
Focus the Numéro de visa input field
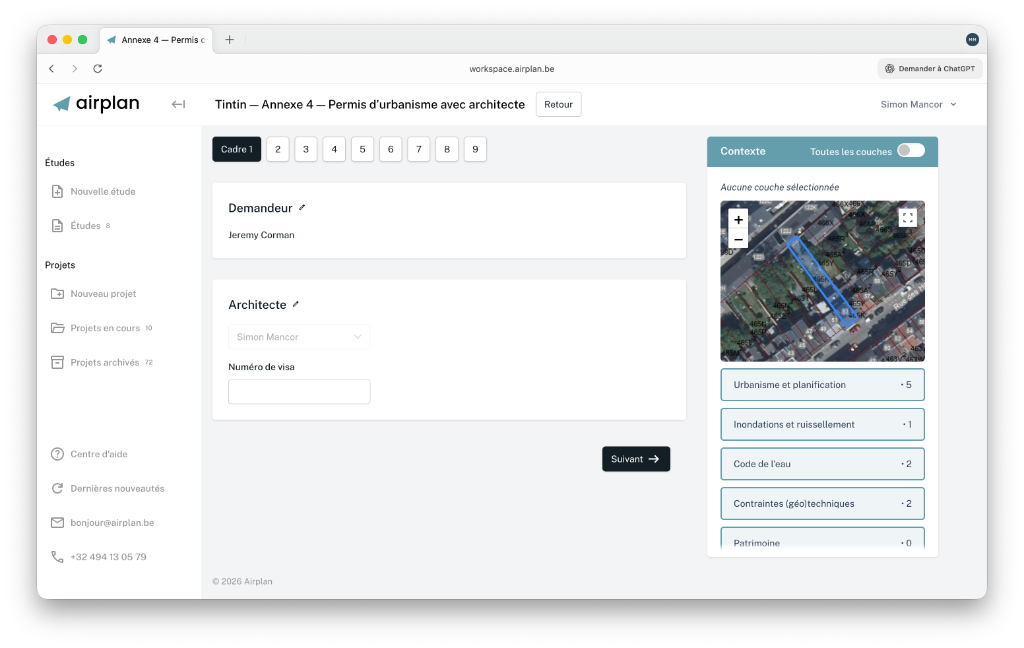point(299,391)
